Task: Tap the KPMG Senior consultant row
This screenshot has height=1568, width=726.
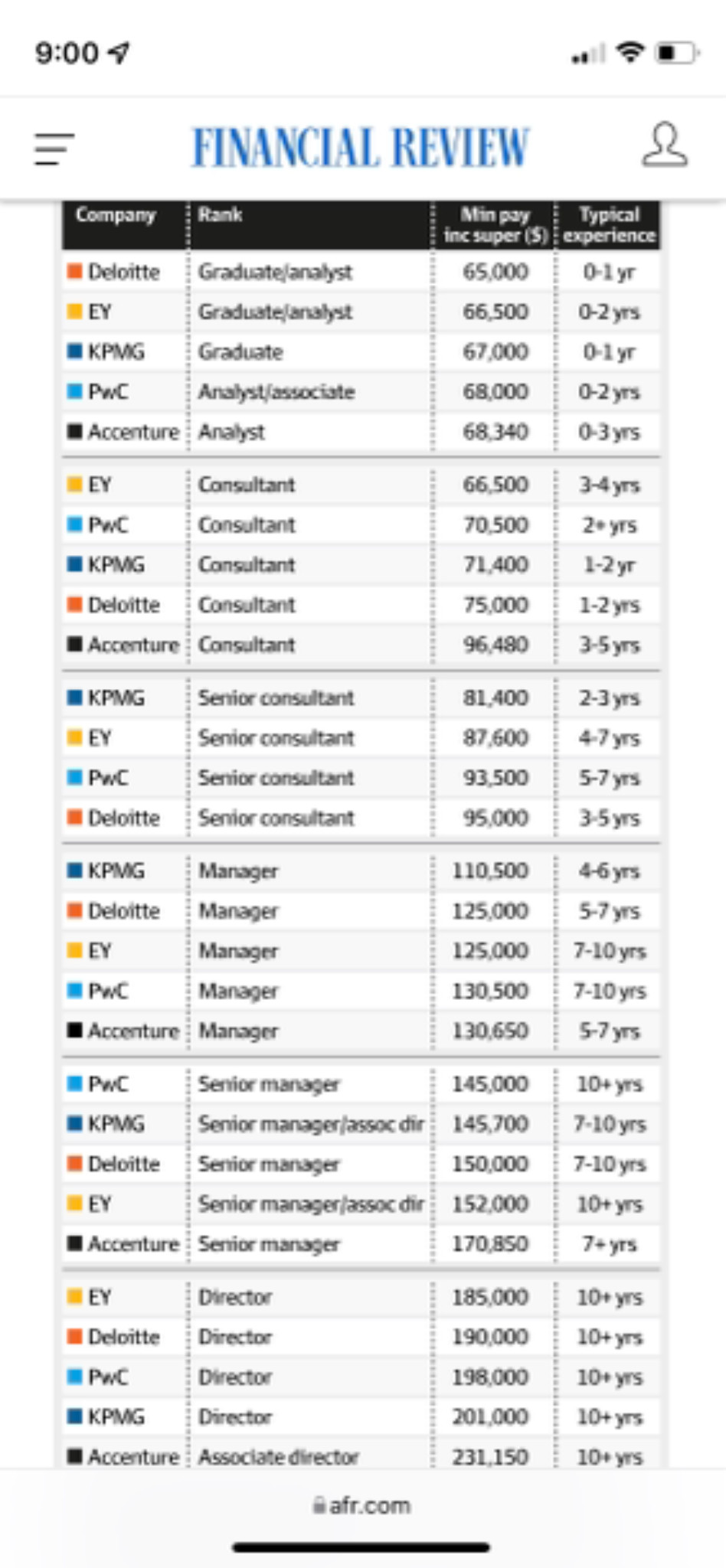Action: (x=361, y=697)
